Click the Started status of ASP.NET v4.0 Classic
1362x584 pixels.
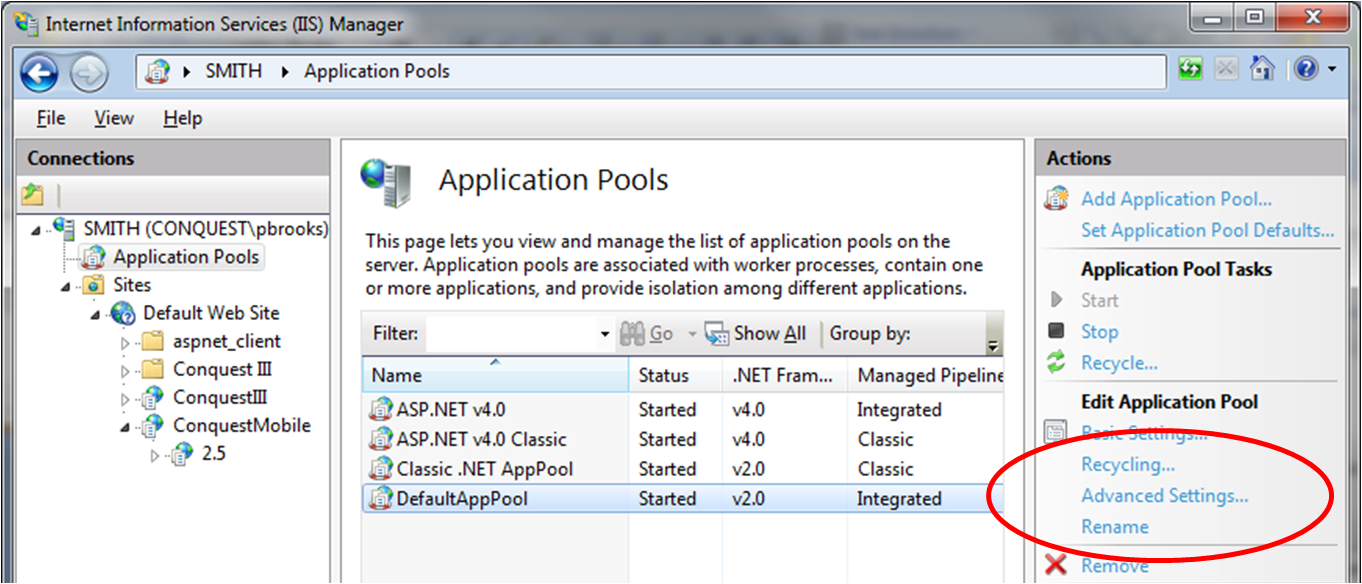tap(667, 439)
